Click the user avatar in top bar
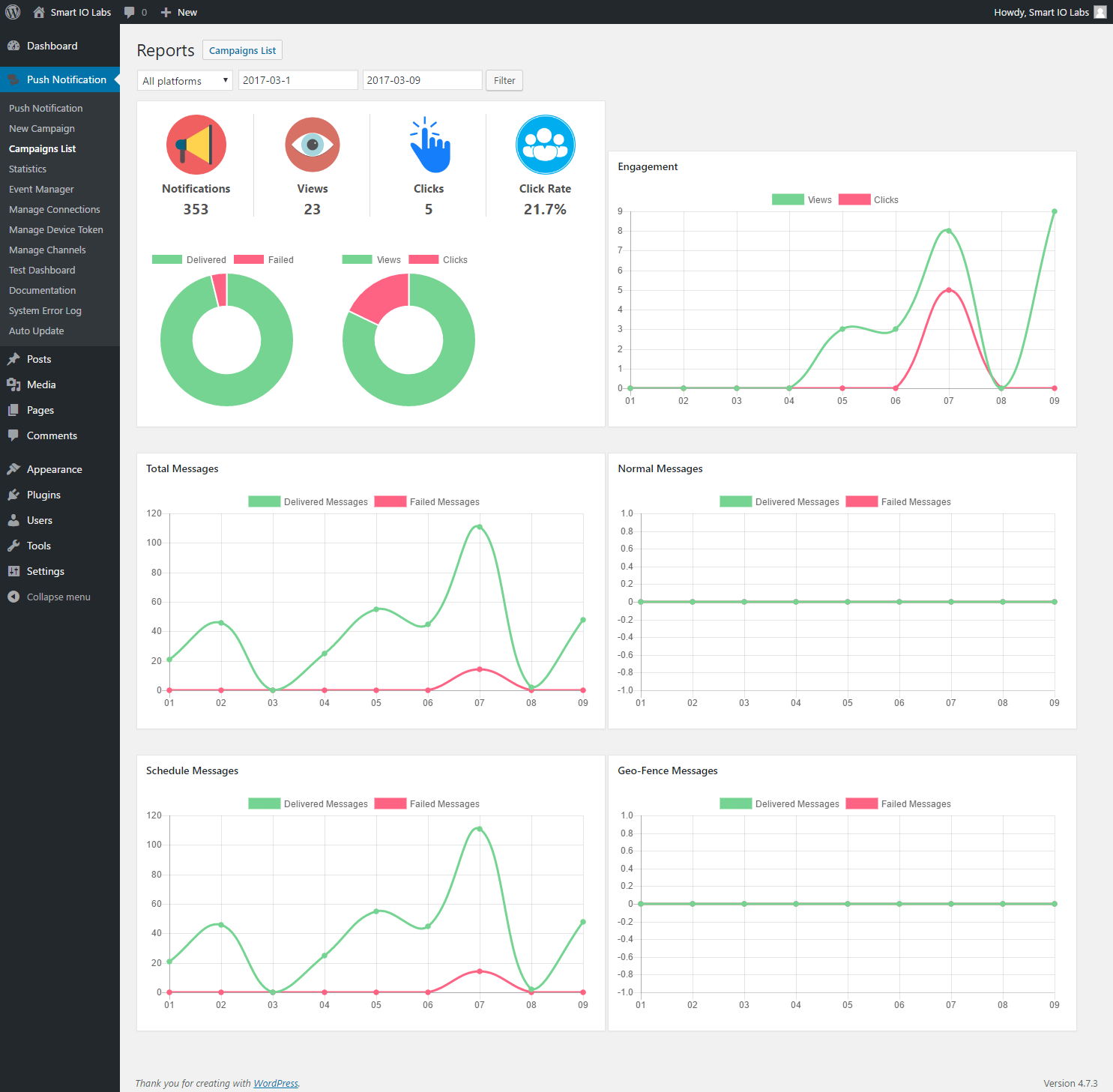1113x1092 pixels. pyautogui.click(x=1100, y=12)
